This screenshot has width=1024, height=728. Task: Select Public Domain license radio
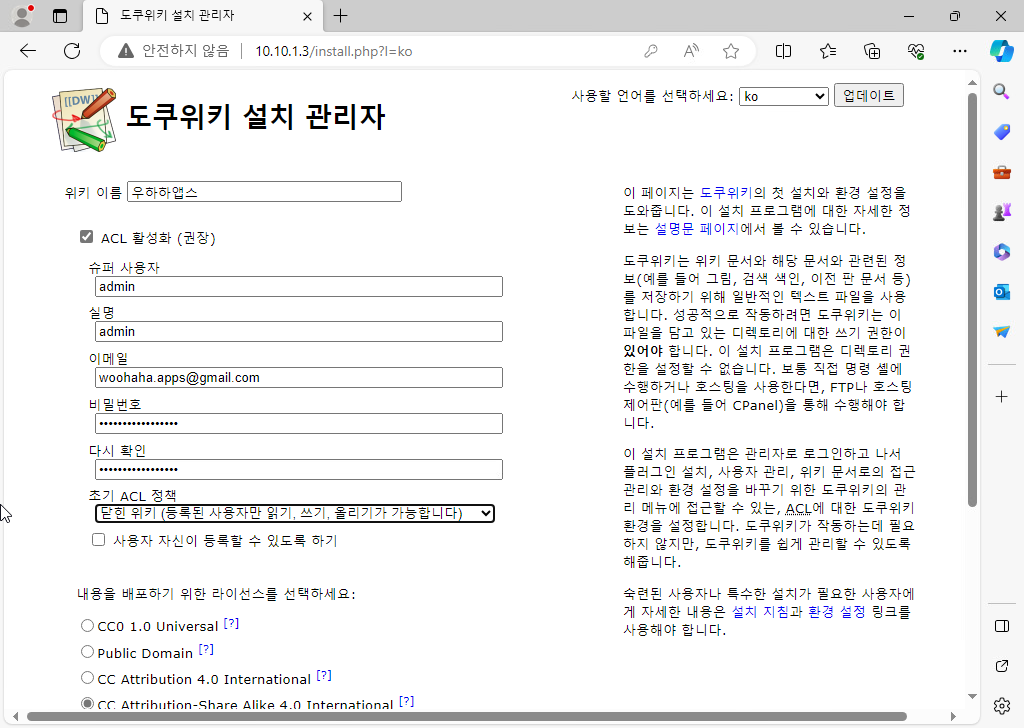pyautogui.click(x=87, y=652)
